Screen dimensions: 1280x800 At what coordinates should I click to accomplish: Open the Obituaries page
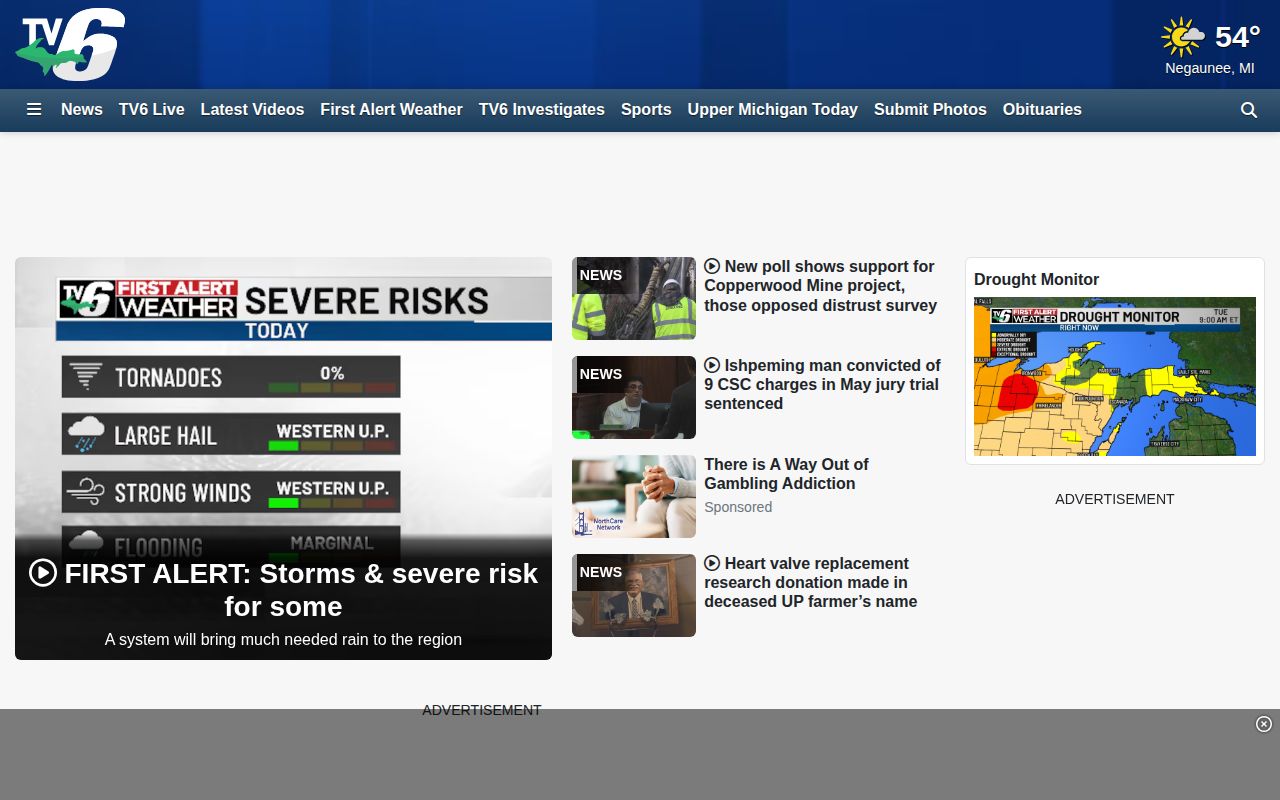[x=1042, y=110]
